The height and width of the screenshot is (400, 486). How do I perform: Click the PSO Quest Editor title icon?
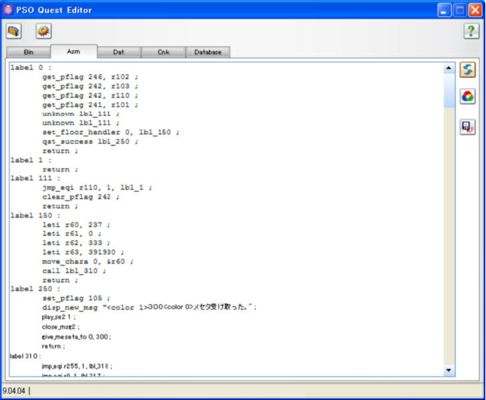pos(8,10)
